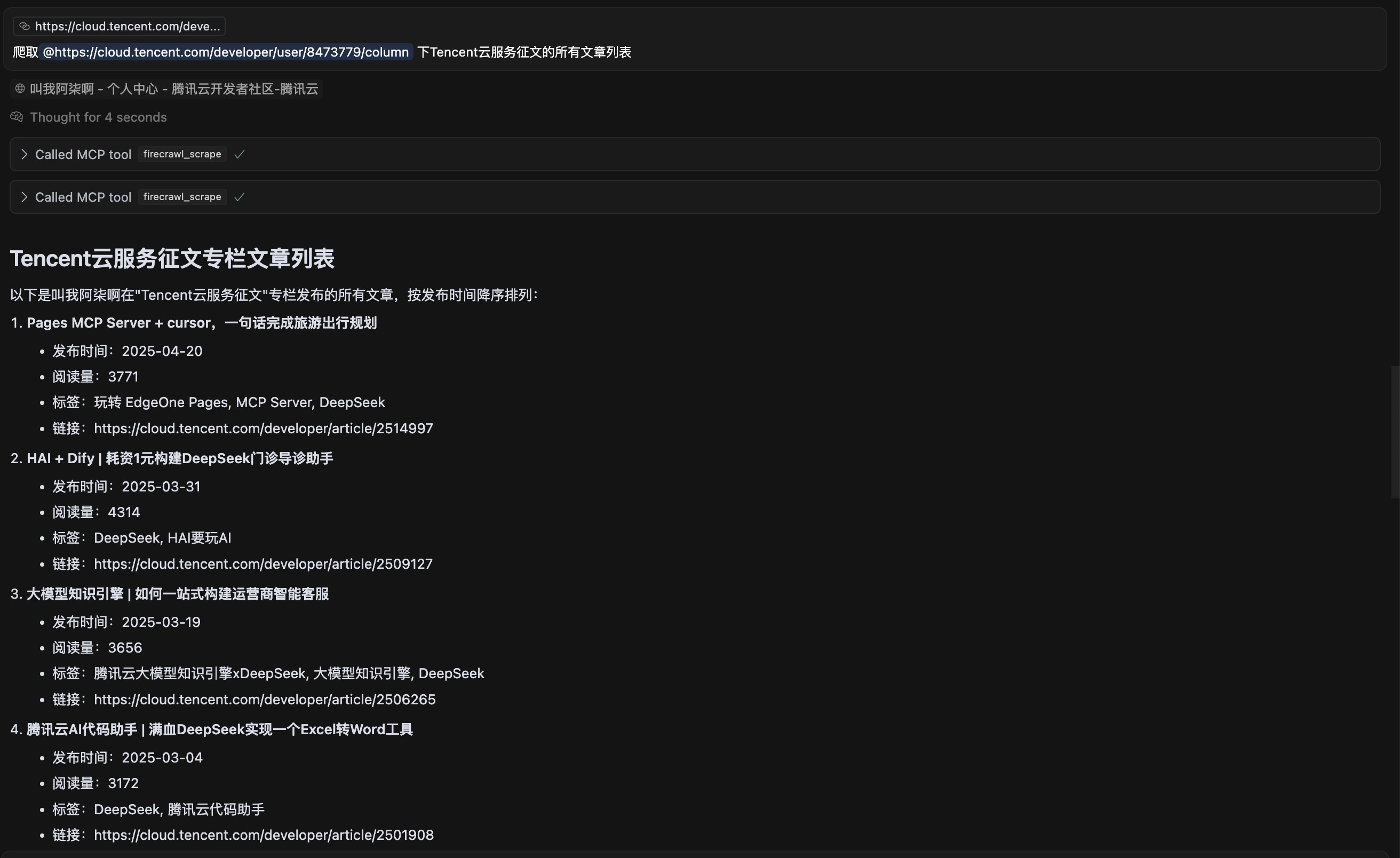Click 阅读量：3656

pyautogui.click(x=97, y=648)
